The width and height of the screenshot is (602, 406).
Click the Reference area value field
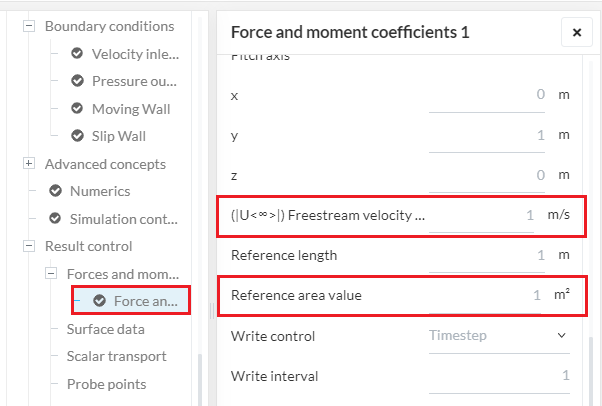coord(484,295)
